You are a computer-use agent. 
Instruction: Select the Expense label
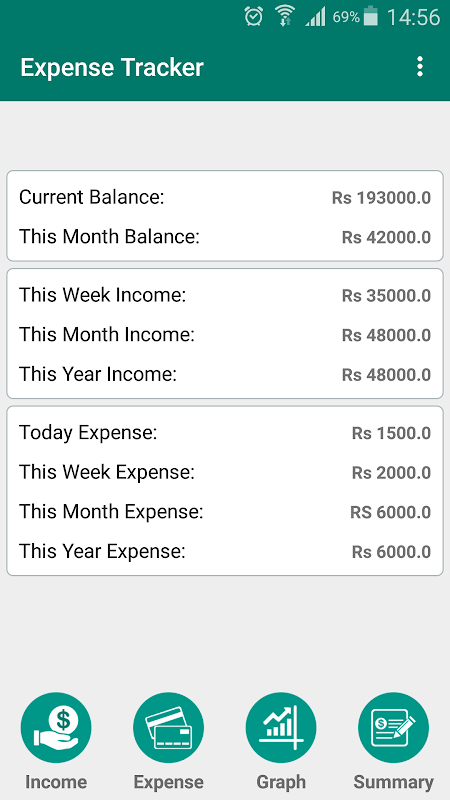pyautogui.click(x=168, y=782)
